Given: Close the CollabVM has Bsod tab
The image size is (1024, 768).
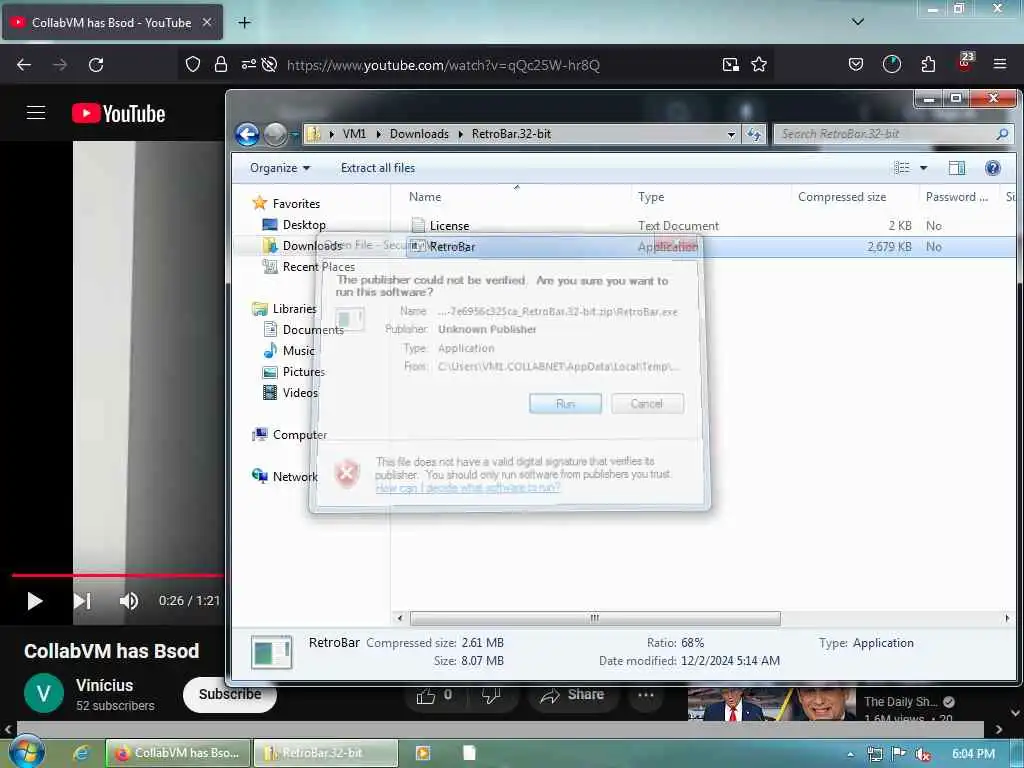Looking at the screenshot, I should [x=206, y=22].
